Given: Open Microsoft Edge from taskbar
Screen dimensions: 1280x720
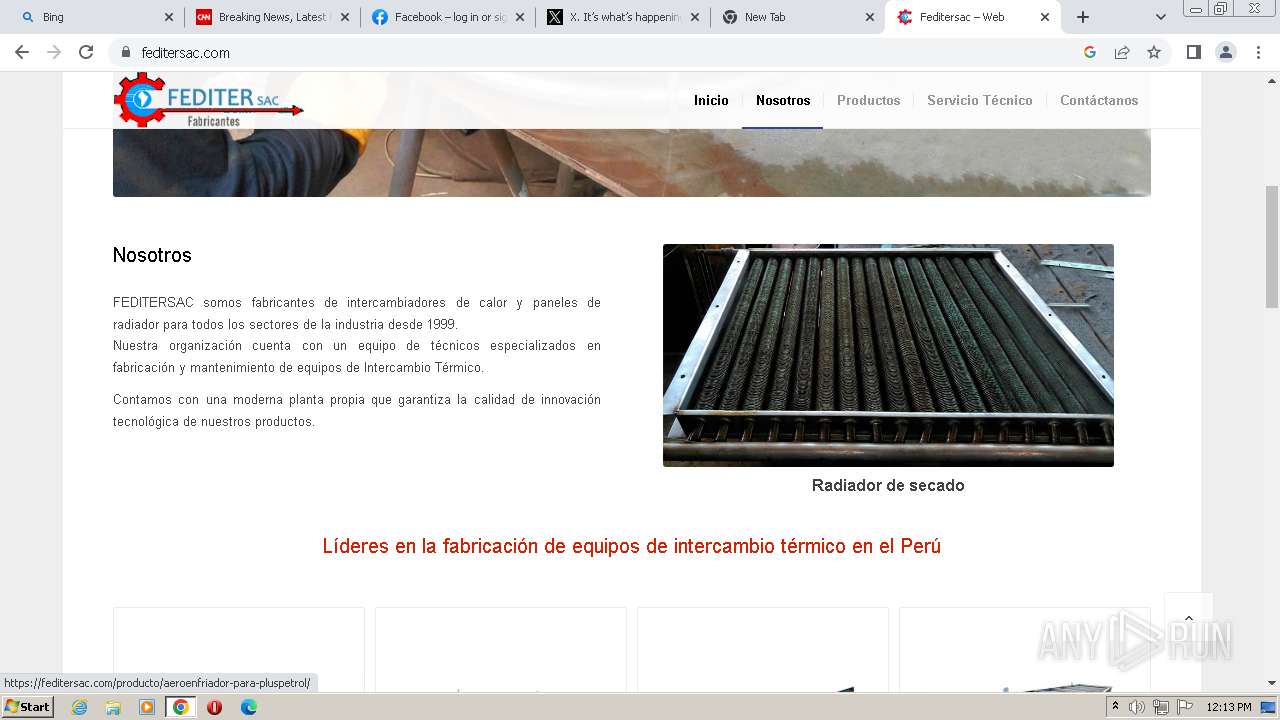Looking at the screenshot, I should click(x=249, y=707).
